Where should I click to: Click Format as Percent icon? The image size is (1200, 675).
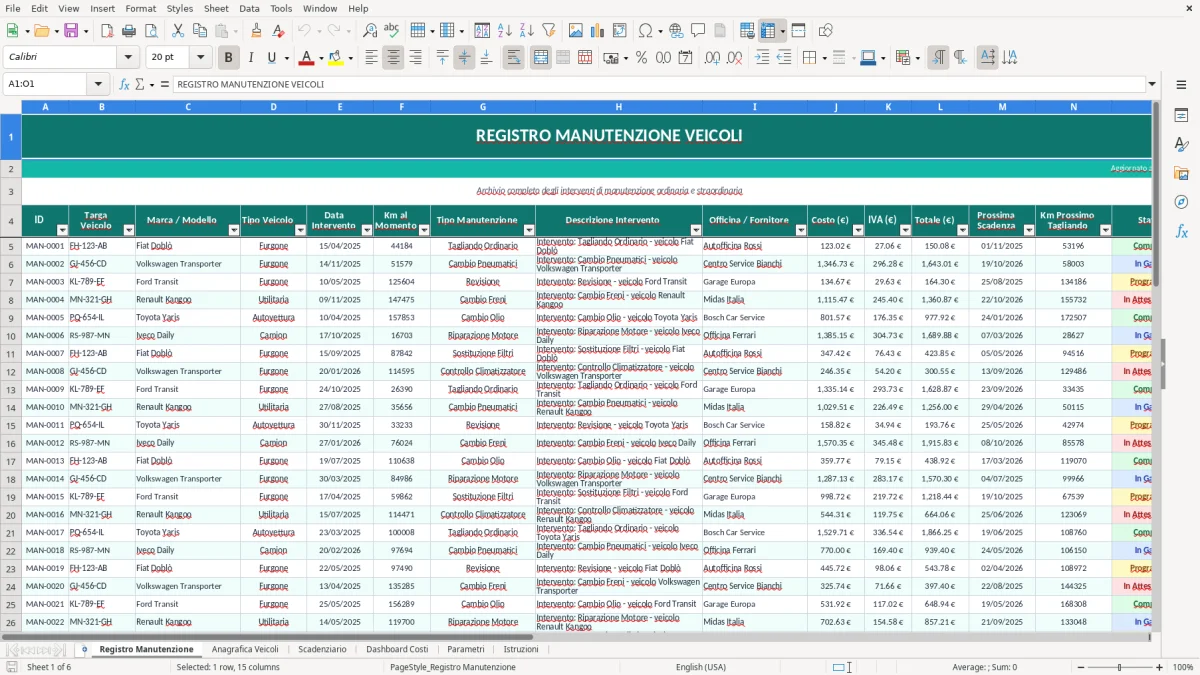tap(641, 58)
